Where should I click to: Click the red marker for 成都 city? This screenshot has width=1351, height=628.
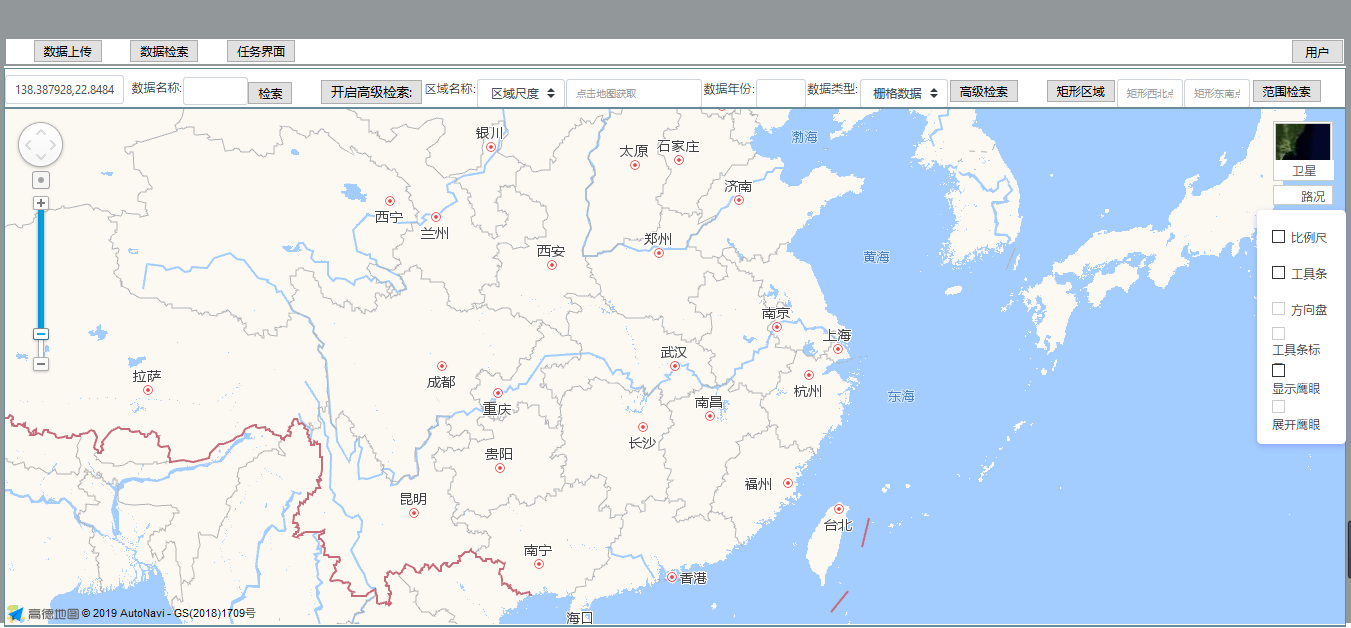pos(442,367)
